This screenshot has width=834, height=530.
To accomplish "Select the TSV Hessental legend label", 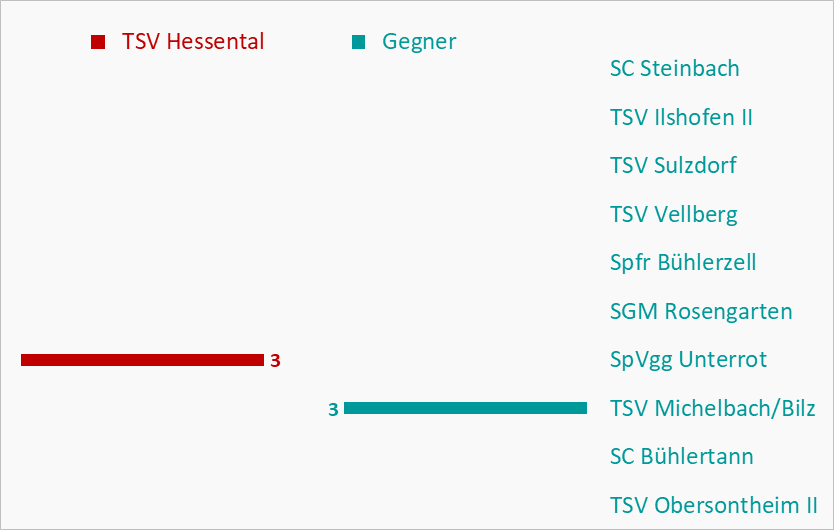I will 193,42.
